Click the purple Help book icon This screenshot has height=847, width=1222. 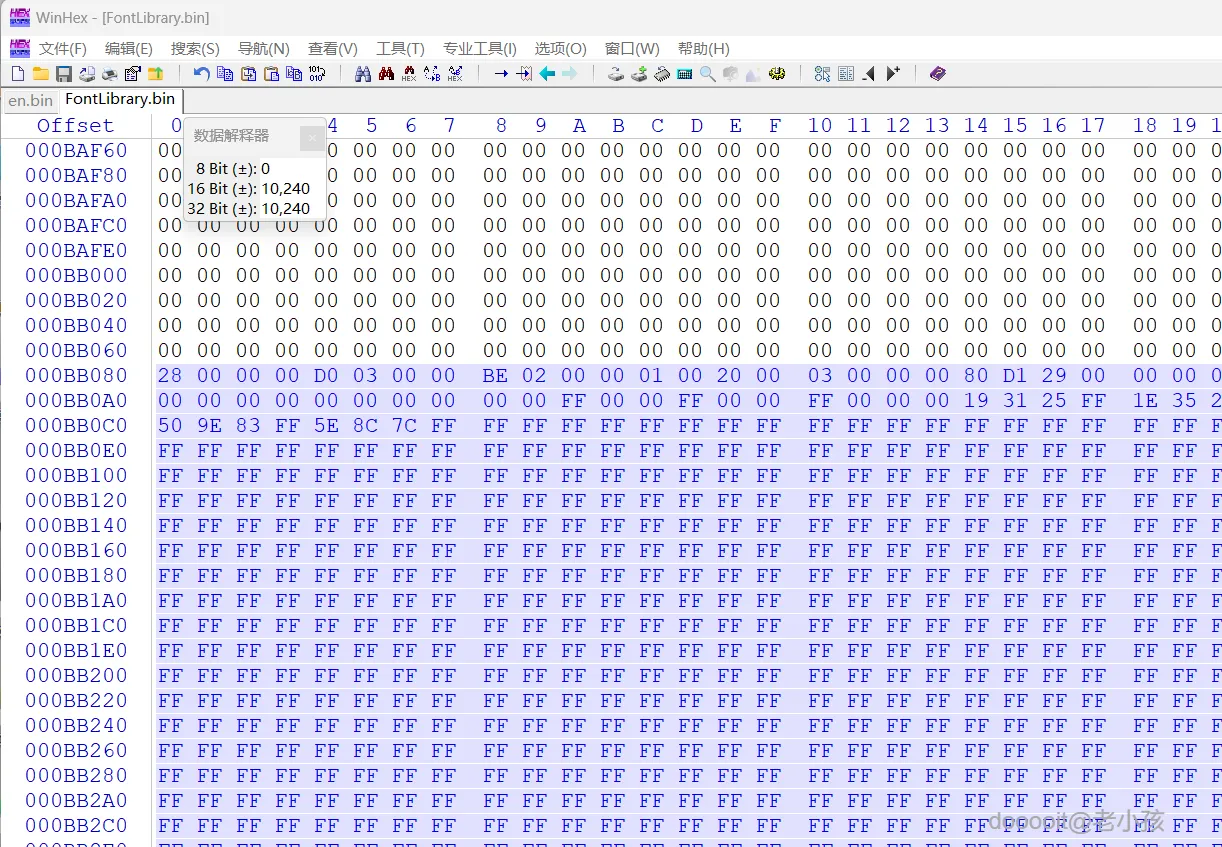[x=937, y=74]
